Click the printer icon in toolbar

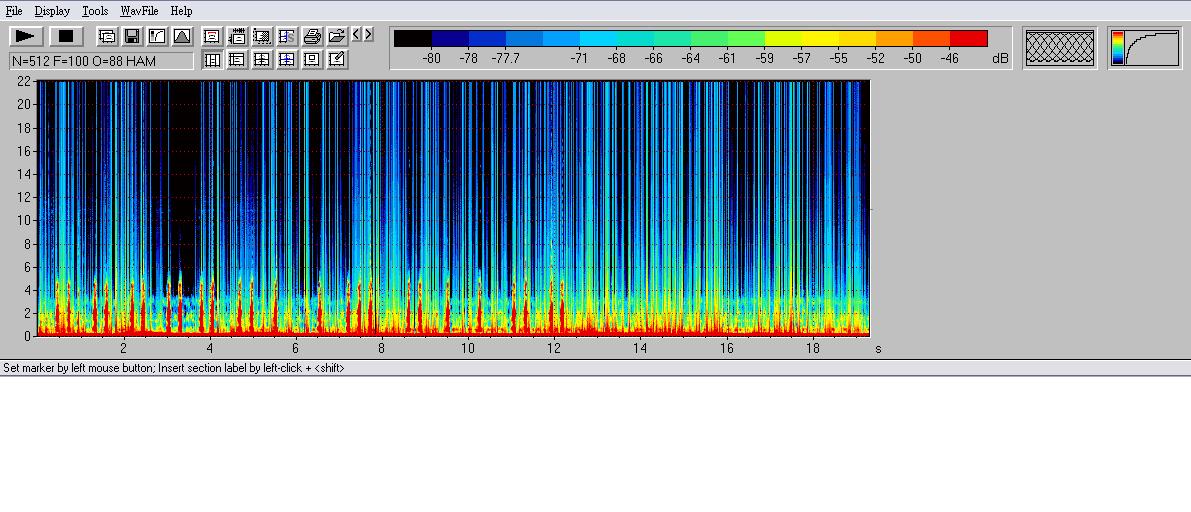point(312,37)
